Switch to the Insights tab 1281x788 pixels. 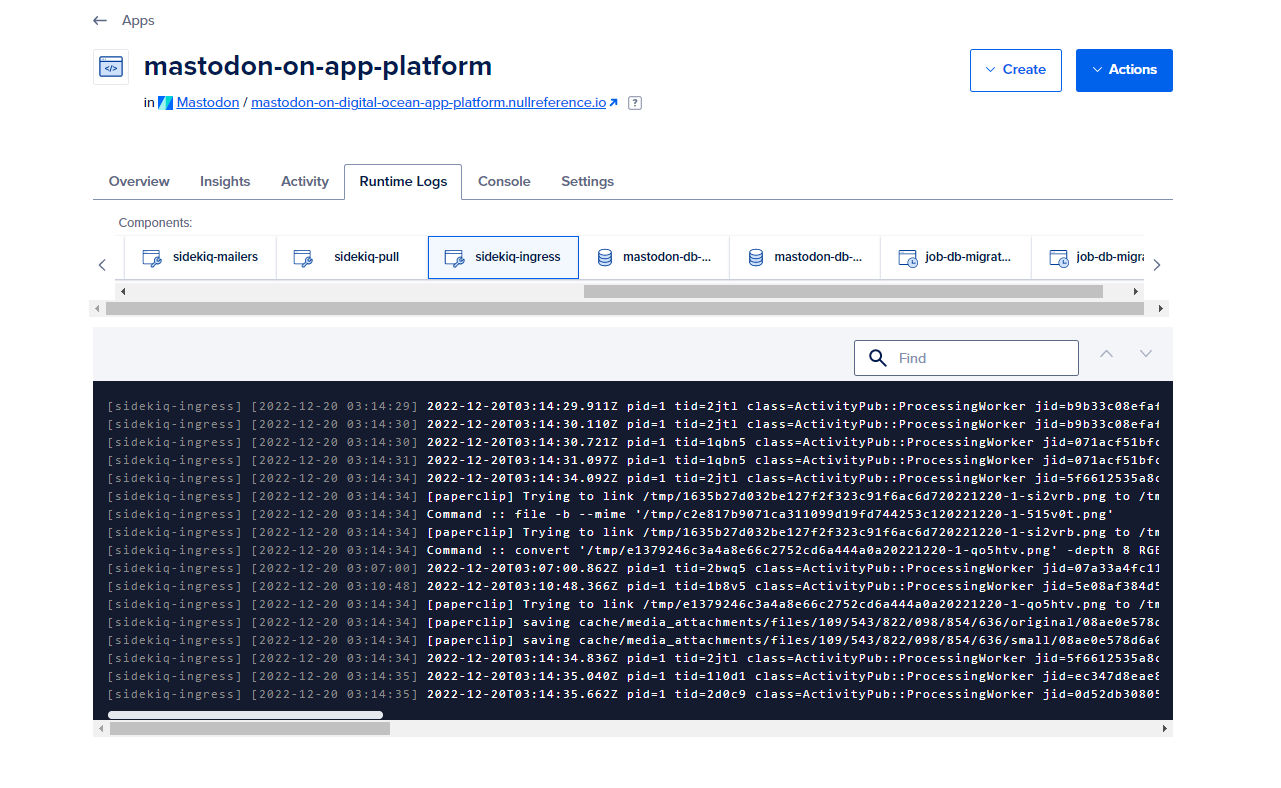pos(225,182)
